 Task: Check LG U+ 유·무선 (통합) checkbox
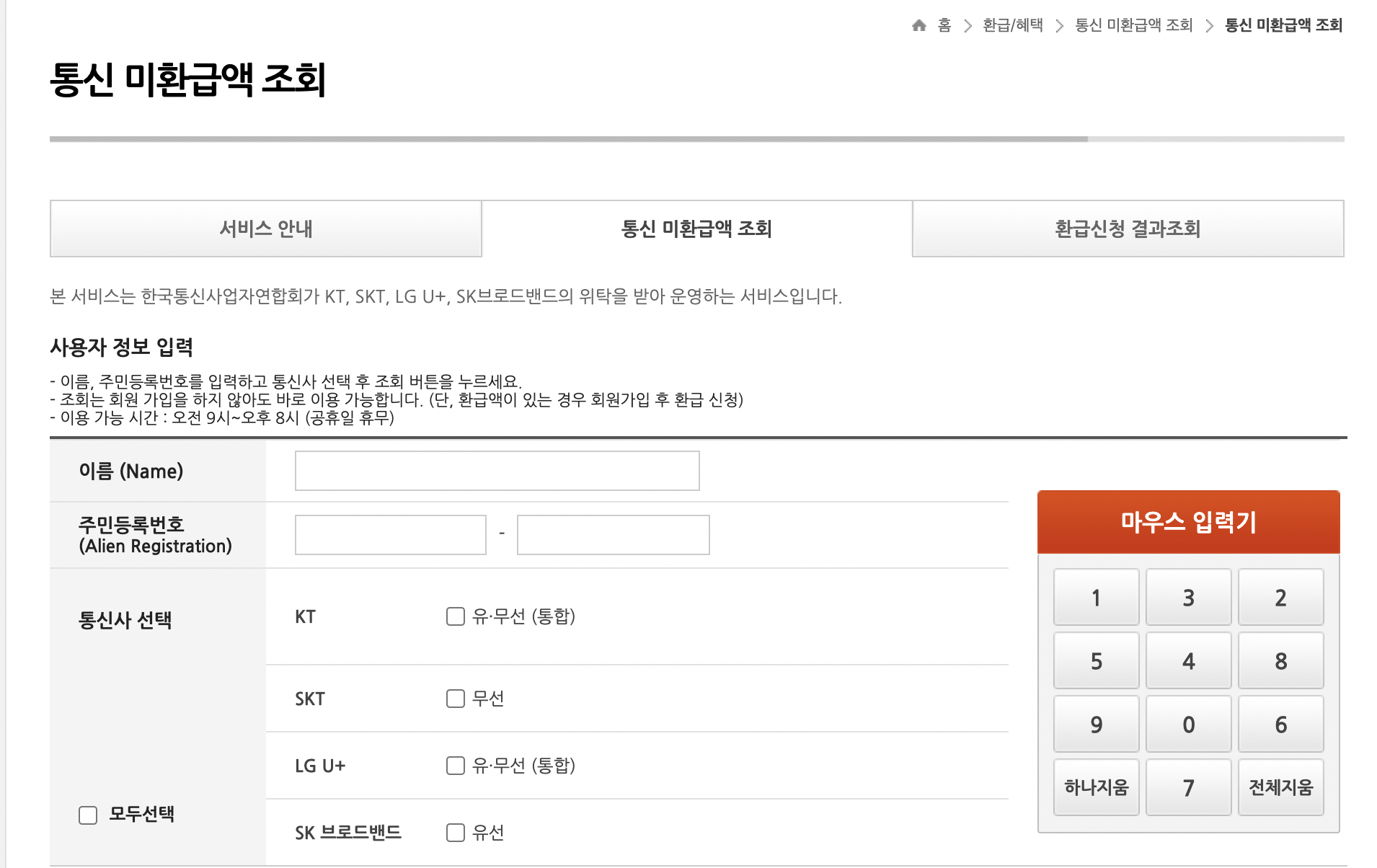coord(455,766)
